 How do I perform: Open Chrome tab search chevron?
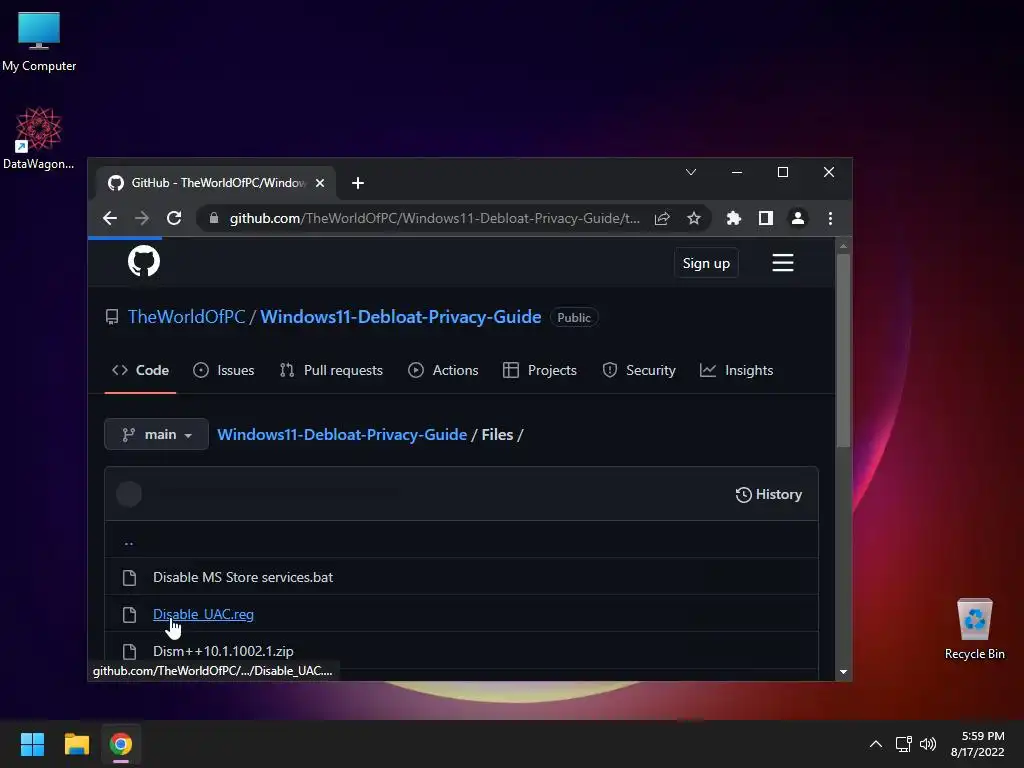click(x=690, y=172)
